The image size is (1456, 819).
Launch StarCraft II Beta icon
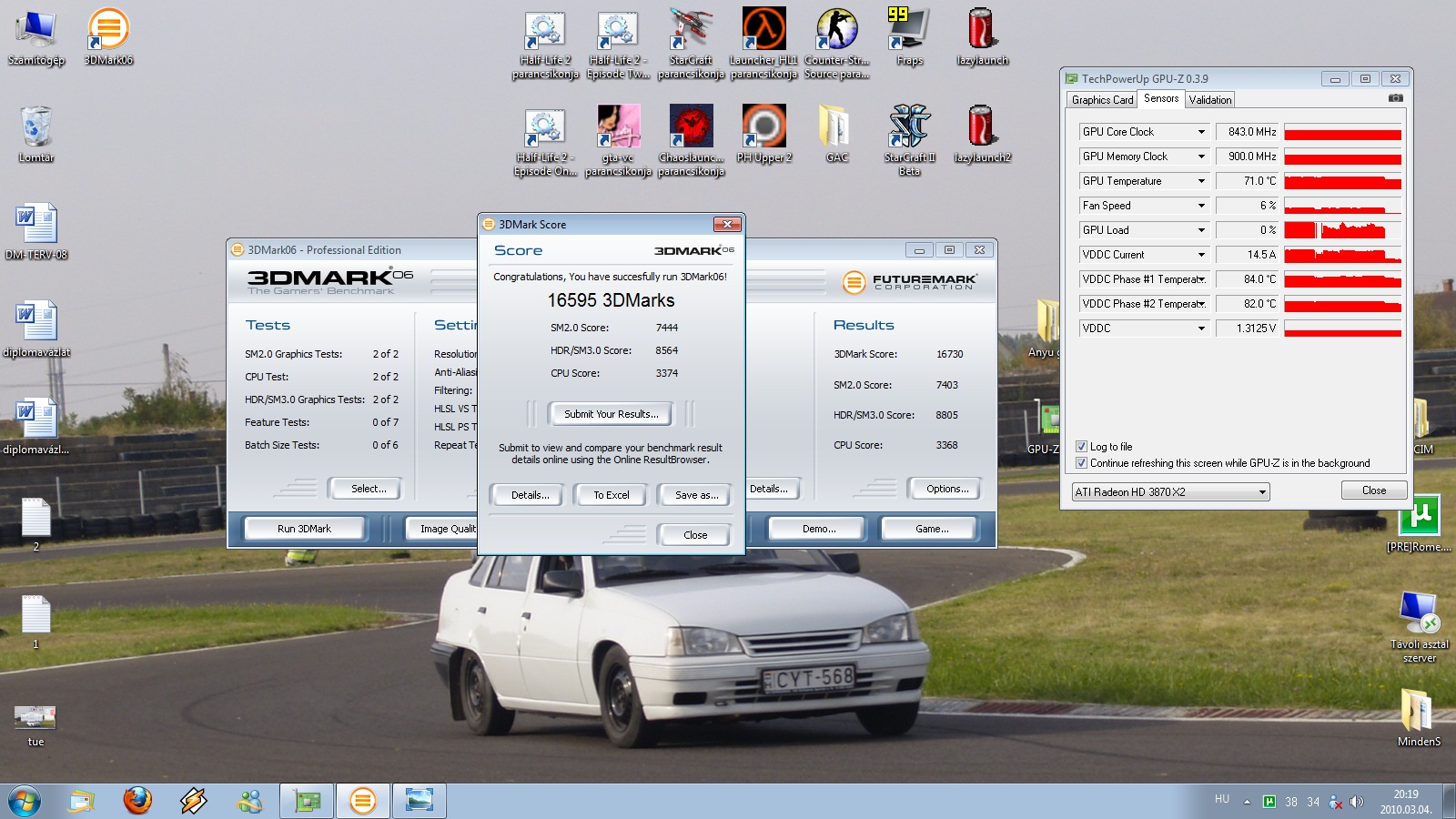909,141
